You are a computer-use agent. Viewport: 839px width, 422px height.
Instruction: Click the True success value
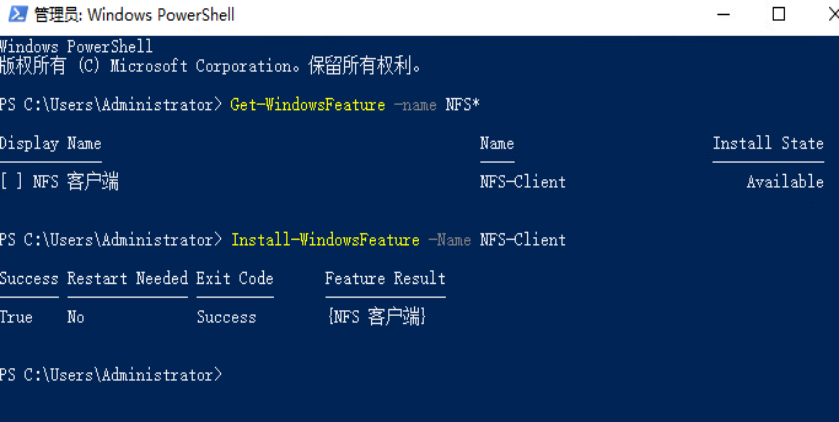16,317
